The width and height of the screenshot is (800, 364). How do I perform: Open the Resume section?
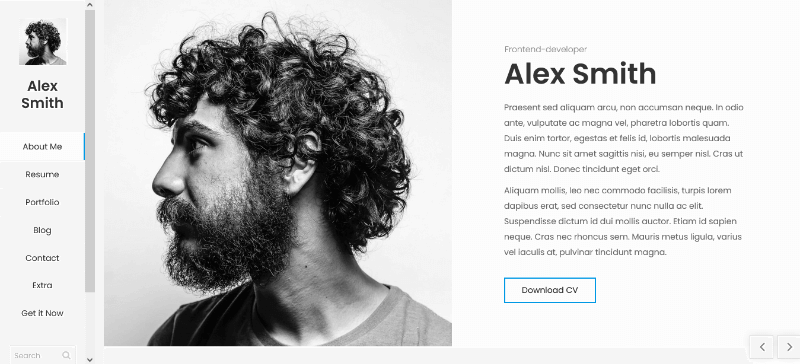pos(42,174)
